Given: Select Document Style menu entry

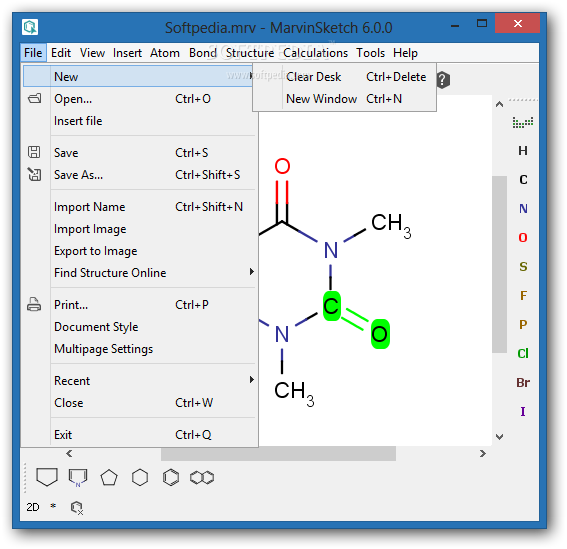Looking at the screenshot, I should coord(139,327).
